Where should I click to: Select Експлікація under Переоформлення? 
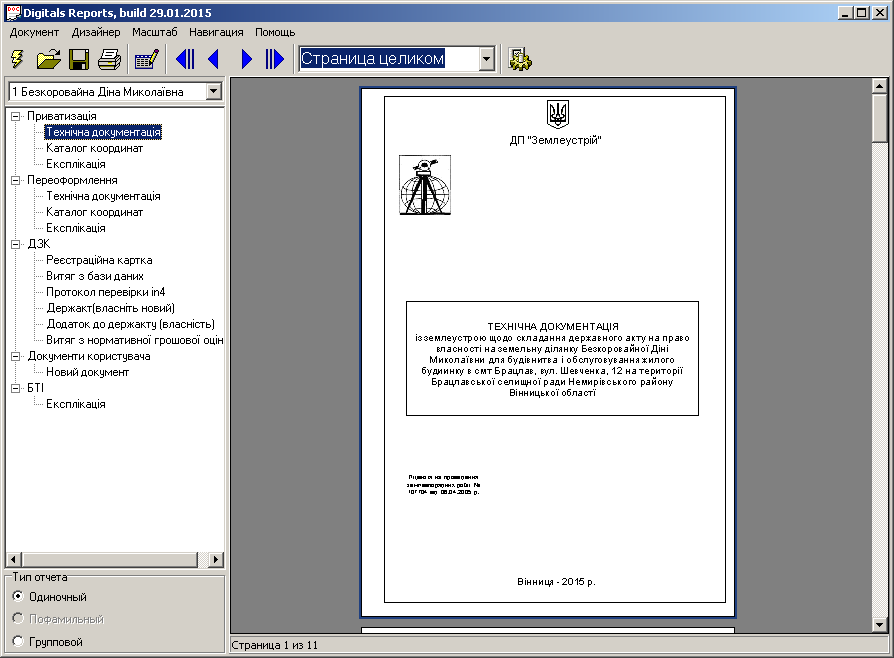point(76,228)
